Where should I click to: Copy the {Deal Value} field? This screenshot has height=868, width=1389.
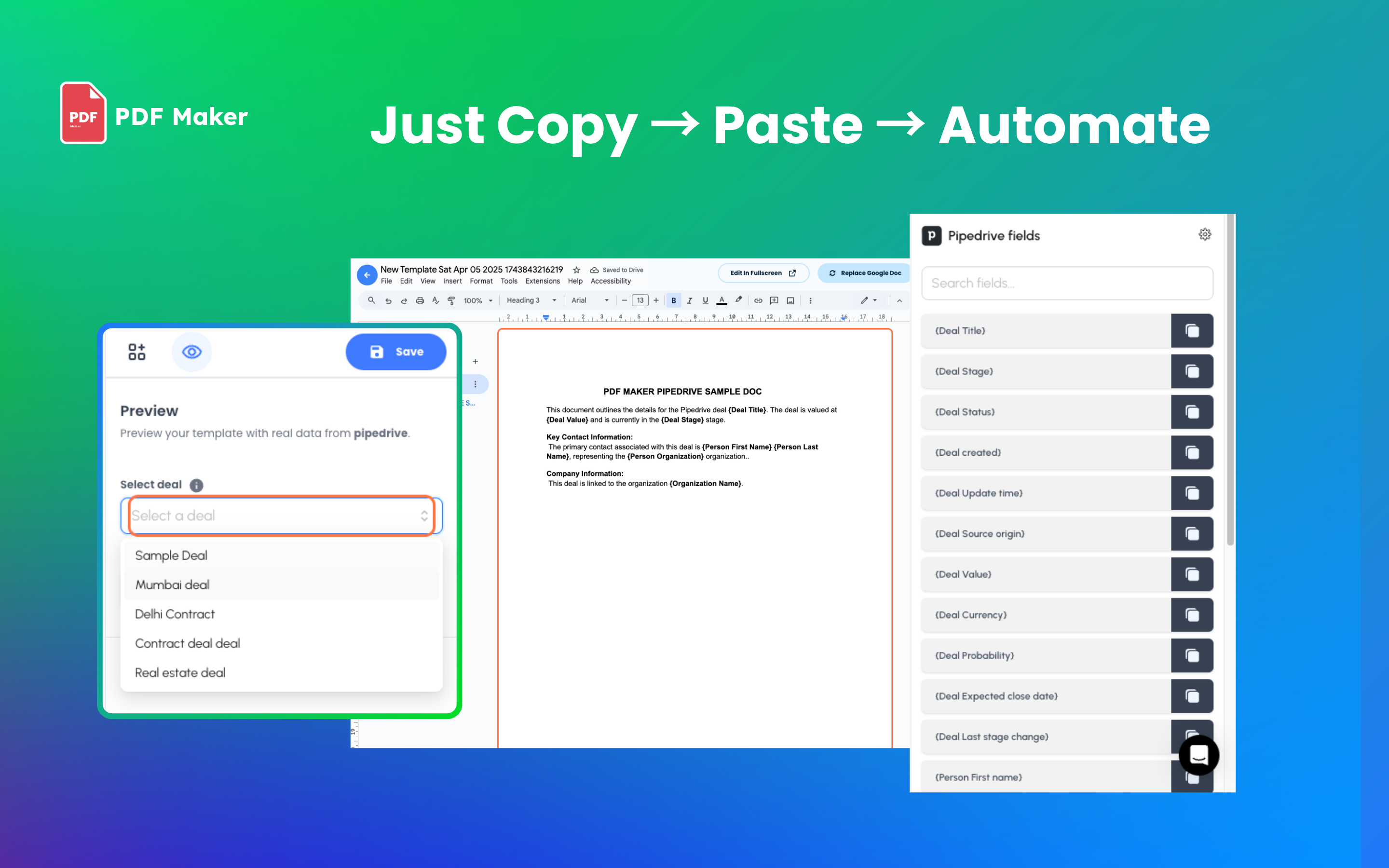click(x=1192, y=574)
